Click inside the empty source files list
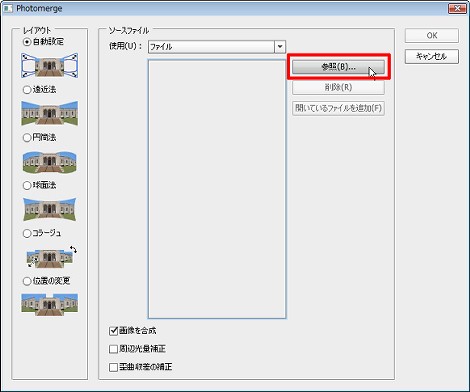This screenshot has width=470, height=392. [x=217, y=189]
